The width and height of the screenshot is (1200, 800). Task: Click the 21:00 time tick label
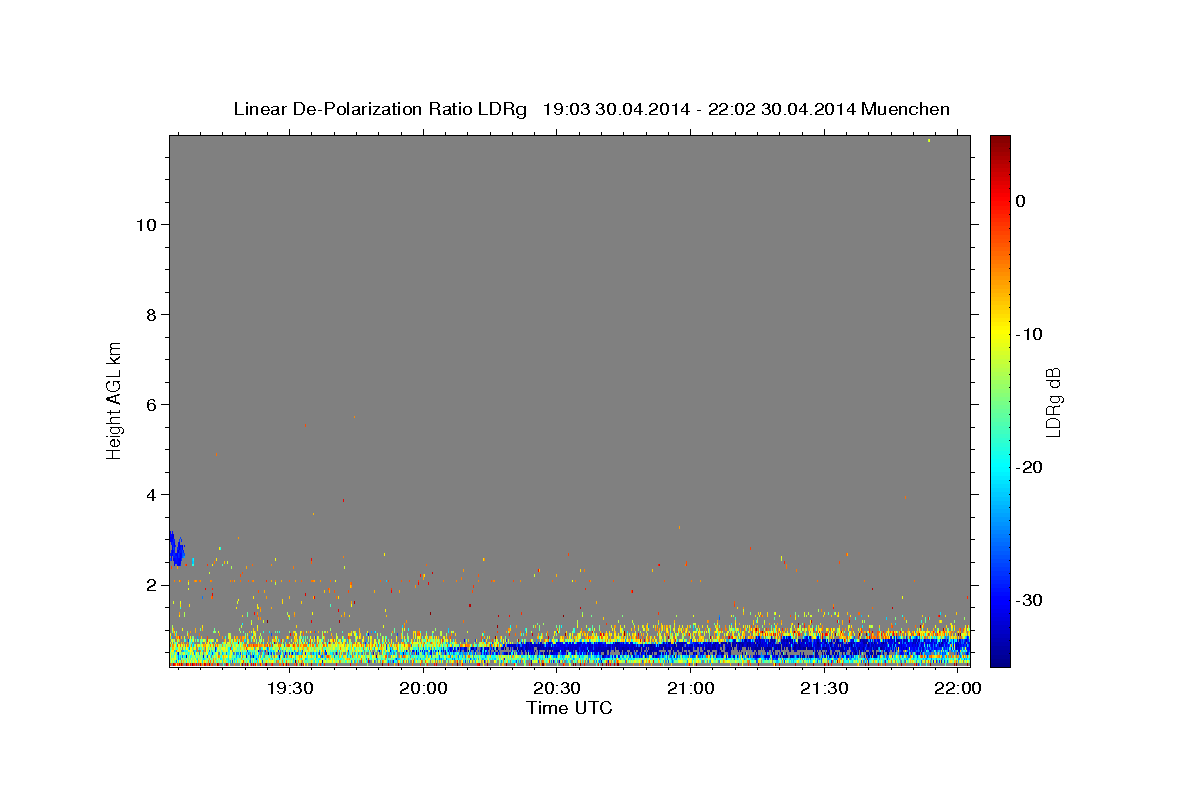(x=690, y=689)
